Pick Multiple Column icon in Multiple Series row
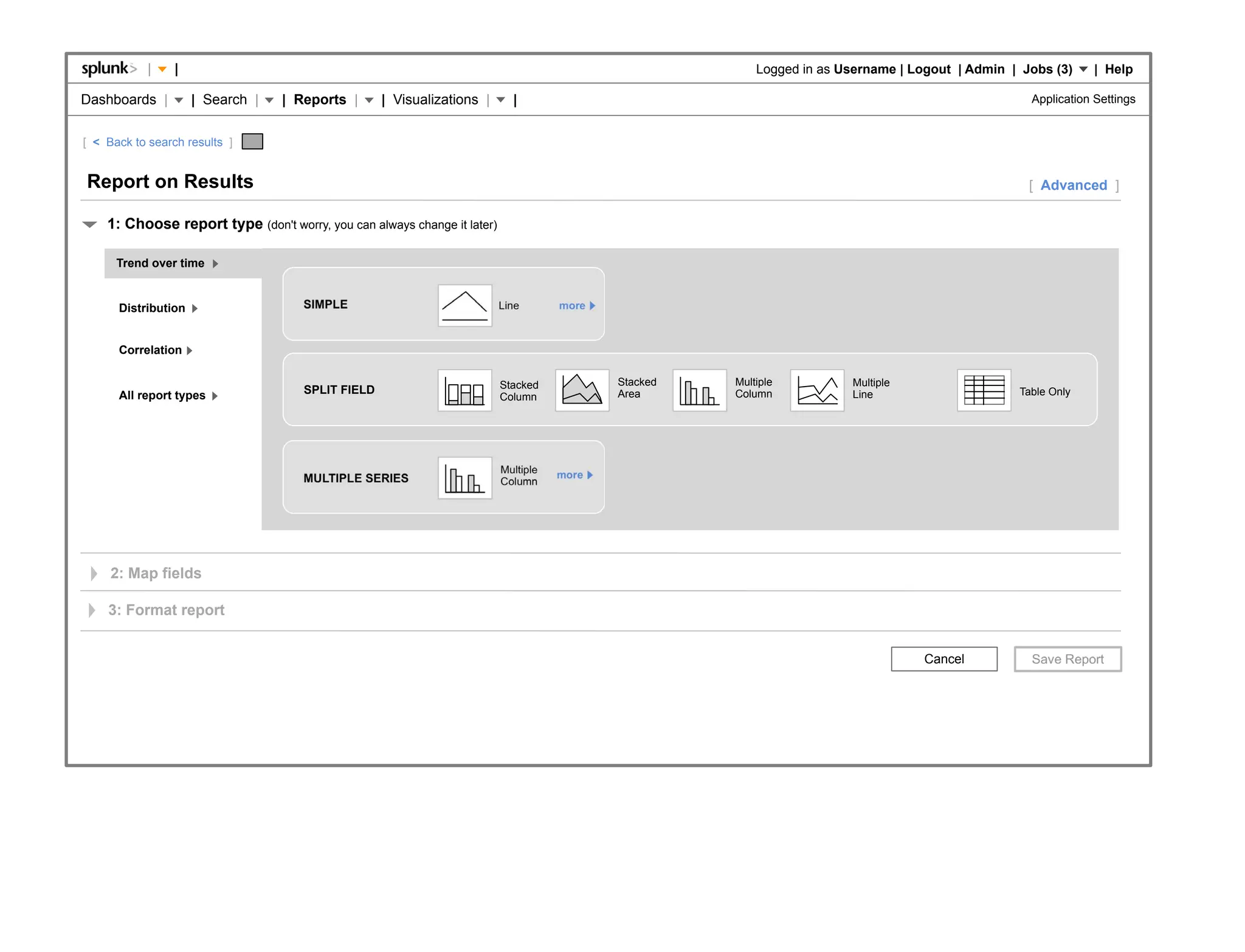Viewport: 1245px width, 952px height. tap(465, 478)
